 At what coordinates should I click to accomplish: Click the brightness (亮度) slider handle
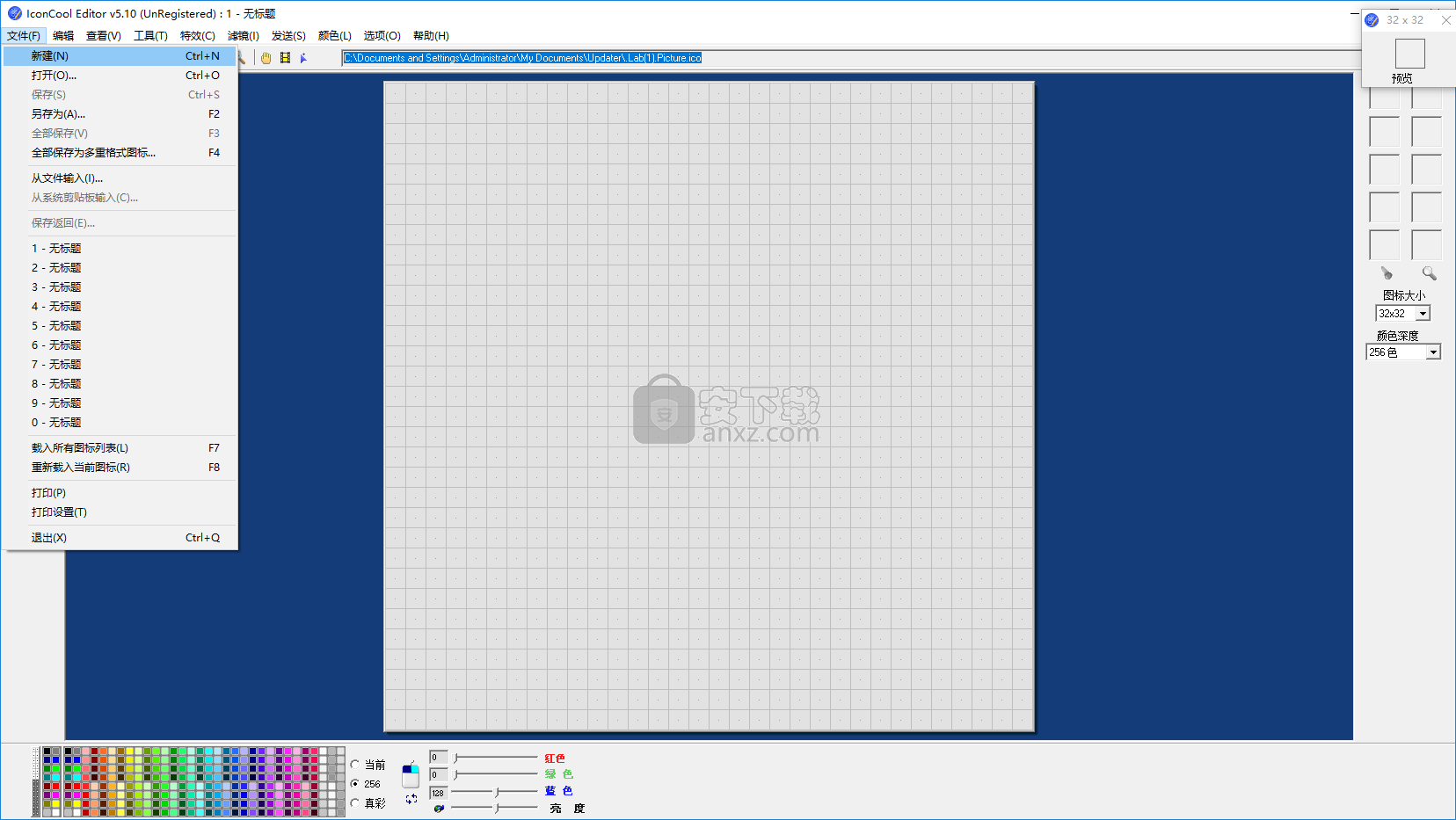497,808
